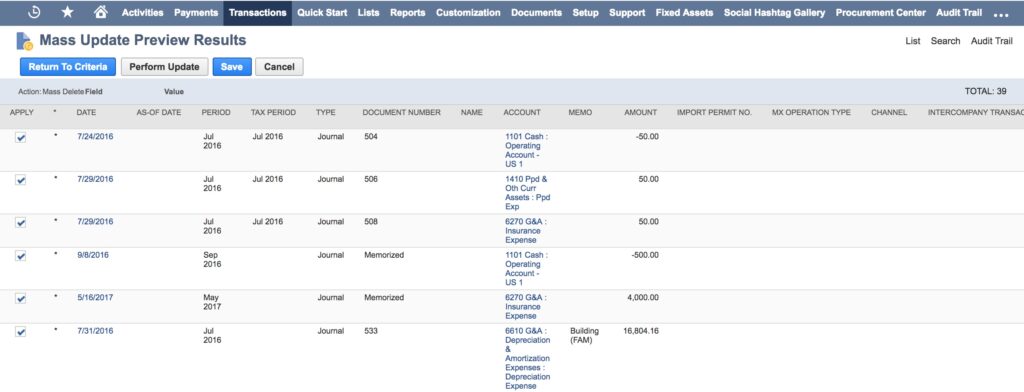
Task: Open the Audit Trail link under header
Action: coord(991,41)
